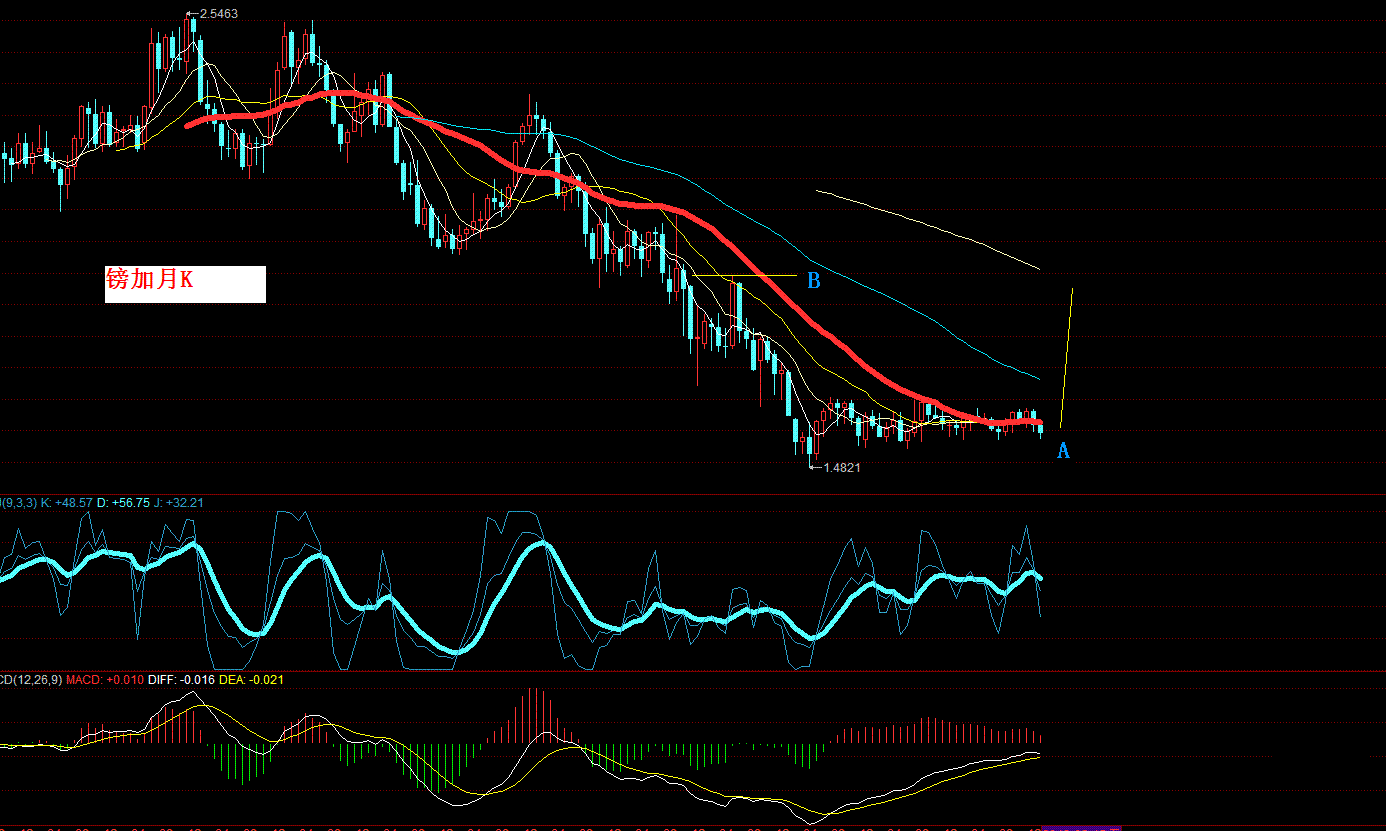Click the D: +56.75 indicator value
1386x831 pixels.
[123, 503]
